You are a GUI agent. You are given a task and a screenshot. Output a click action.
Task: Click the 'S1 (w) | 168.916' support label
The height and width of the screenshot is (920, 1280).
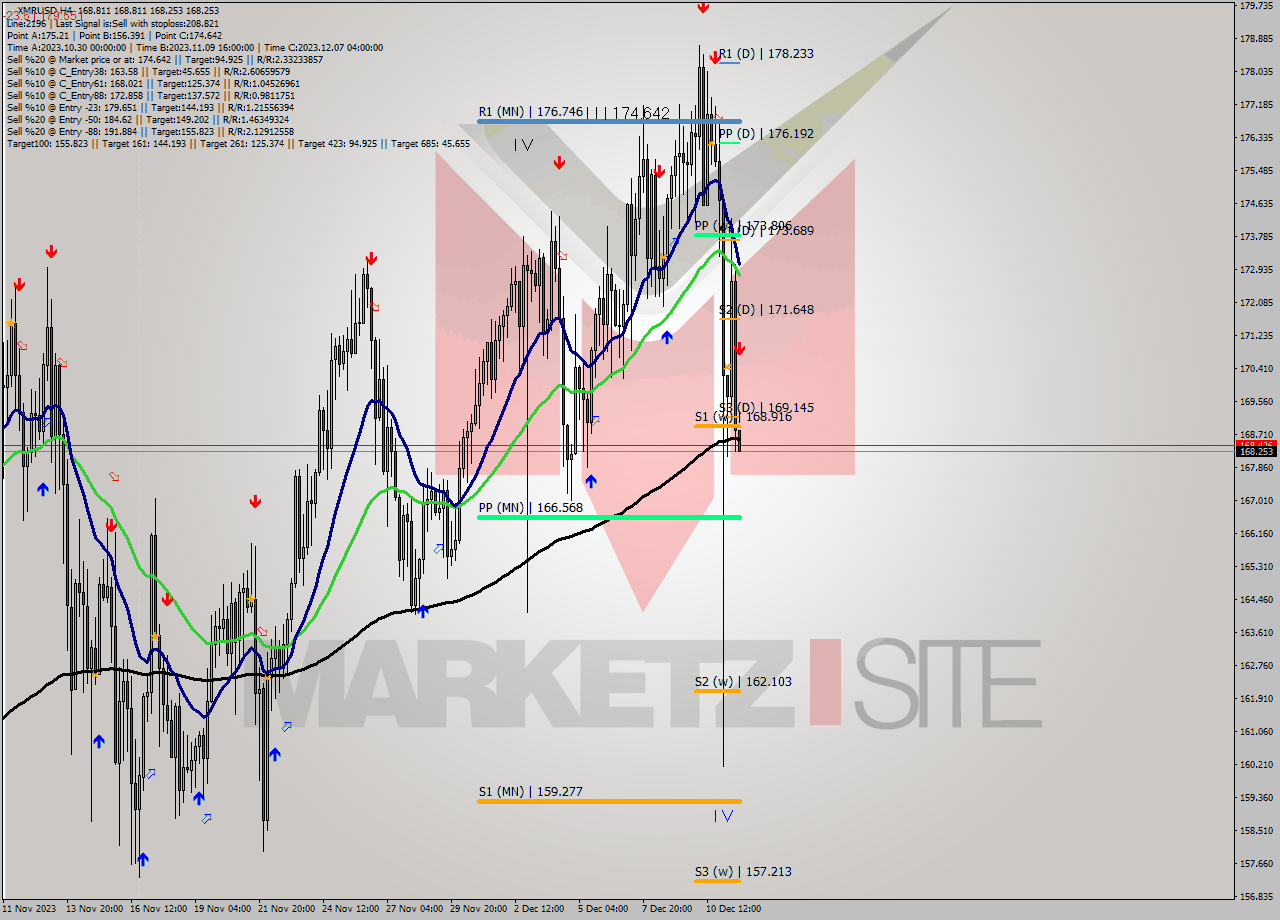click(x=743, y=416)
